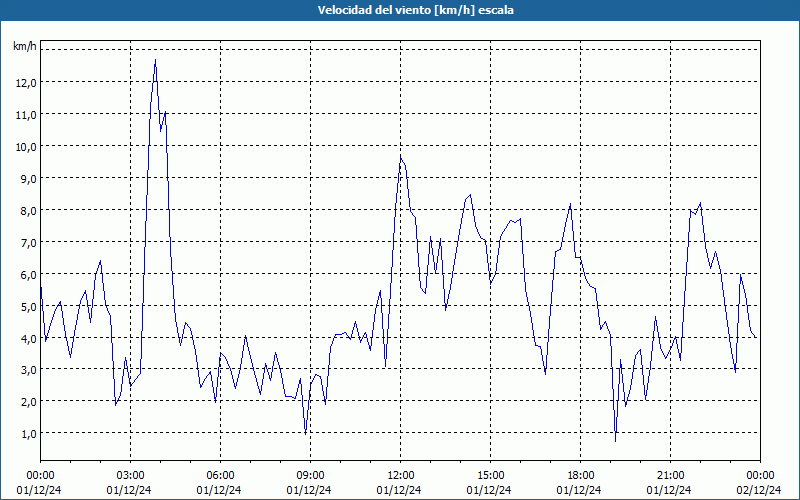The height and width of the screenshot is (500, 800).
Task: Click the 4,0 y-axis value
Action: tap(28, 339)
